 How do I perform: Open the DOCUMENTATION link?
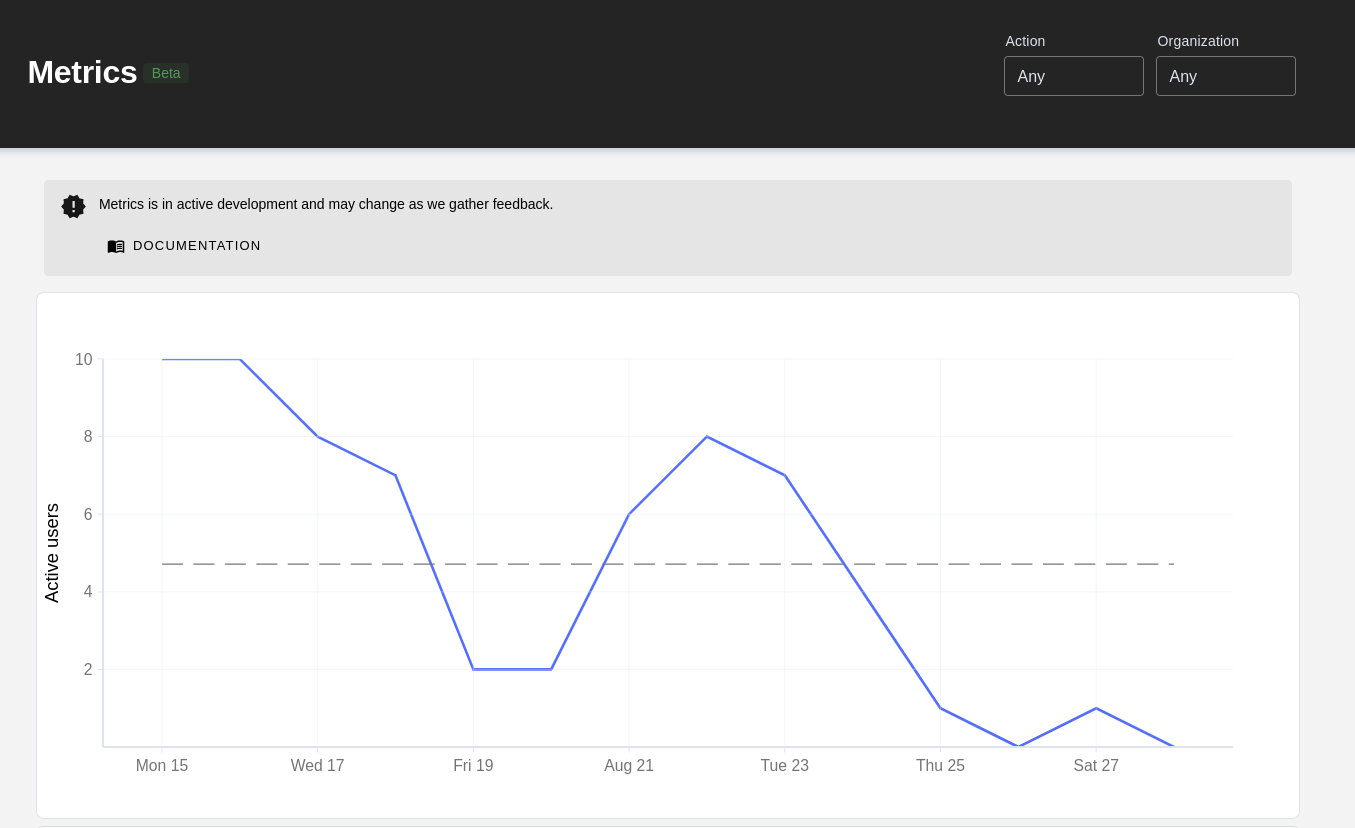coord(196,246)
